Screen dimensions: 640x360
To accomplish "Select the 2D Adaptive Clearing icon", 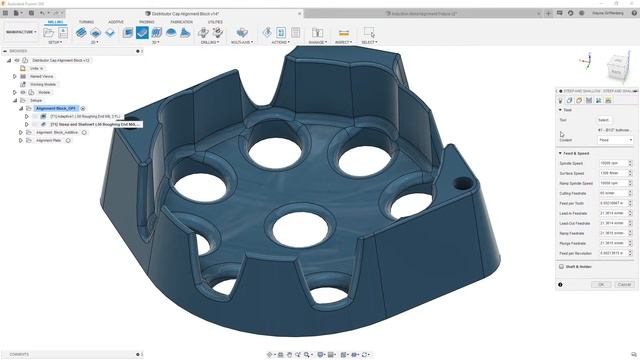I will (81, 32).
